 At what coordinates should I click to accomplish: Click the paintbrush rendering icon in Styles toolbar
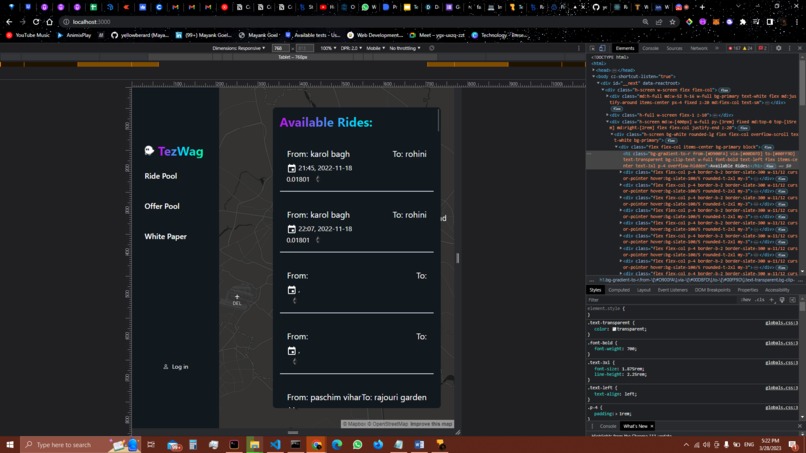(x=782, y=300)
